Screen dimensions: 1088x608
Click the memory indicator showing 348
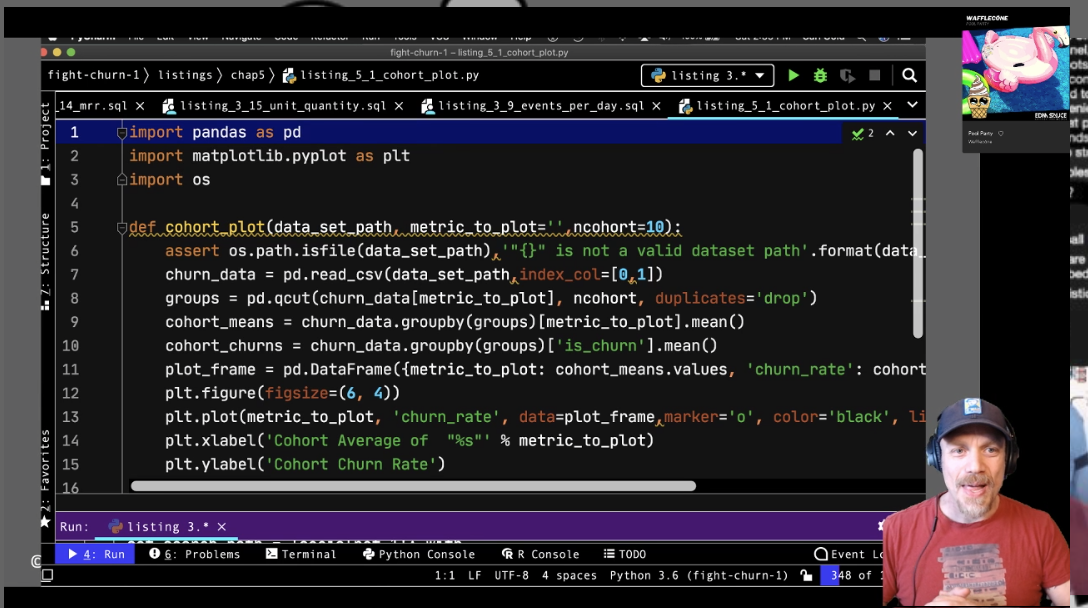pyautogui.click(x=852, y=575)
